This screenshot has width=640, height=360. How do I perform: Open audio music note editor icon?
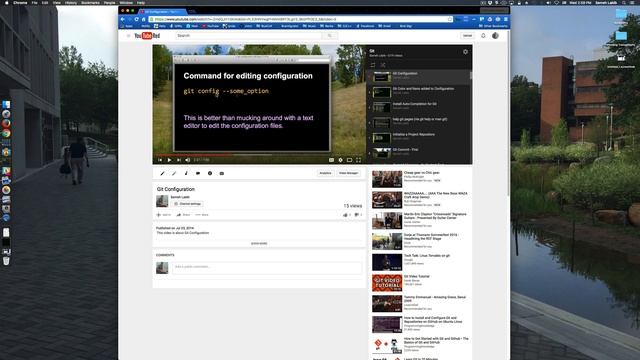point(186,173)
